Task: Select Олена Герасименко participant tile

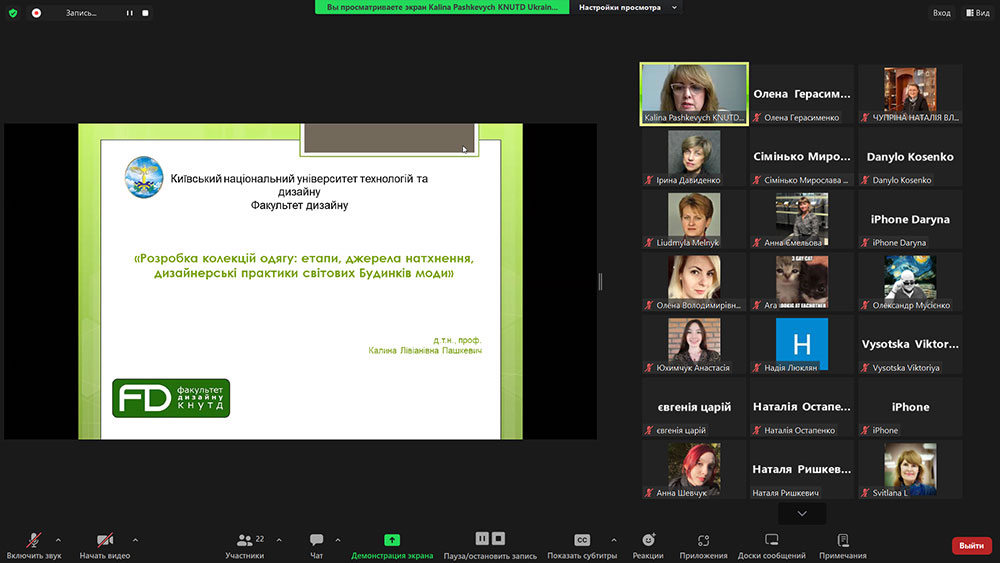Action: tap(802, 94)
